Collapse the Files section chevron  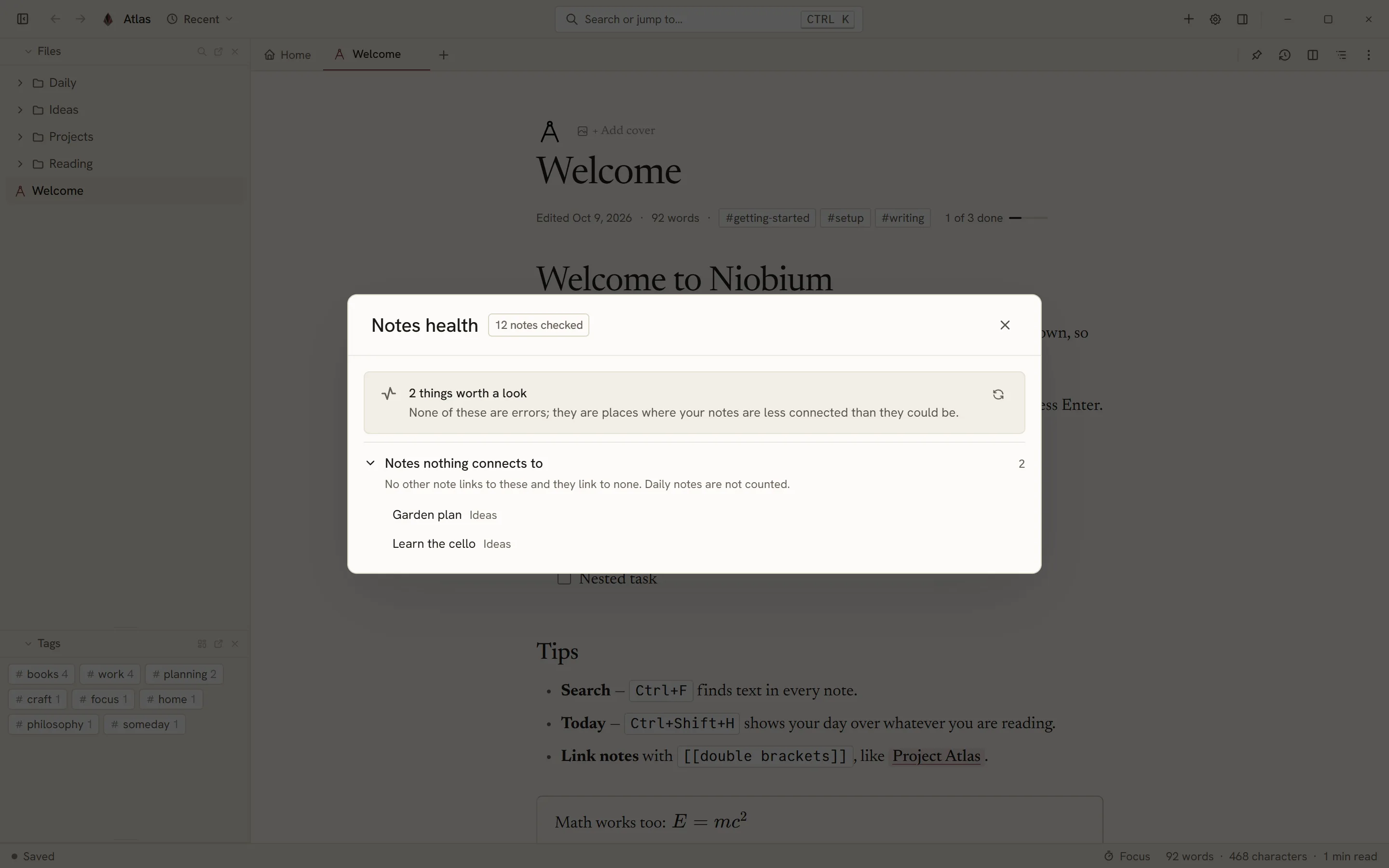tap(28, 51)
